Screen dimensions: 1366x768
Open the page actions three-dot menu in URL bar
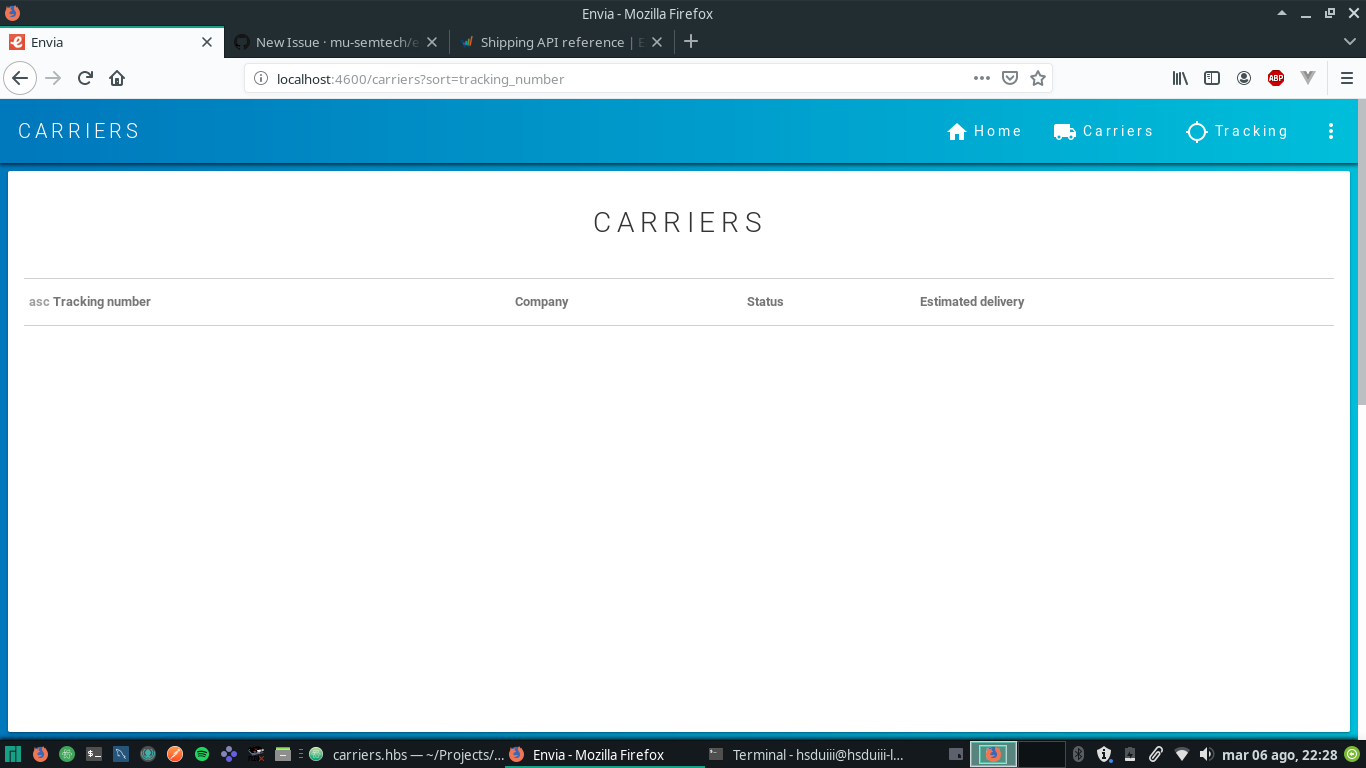coord(982,78)
